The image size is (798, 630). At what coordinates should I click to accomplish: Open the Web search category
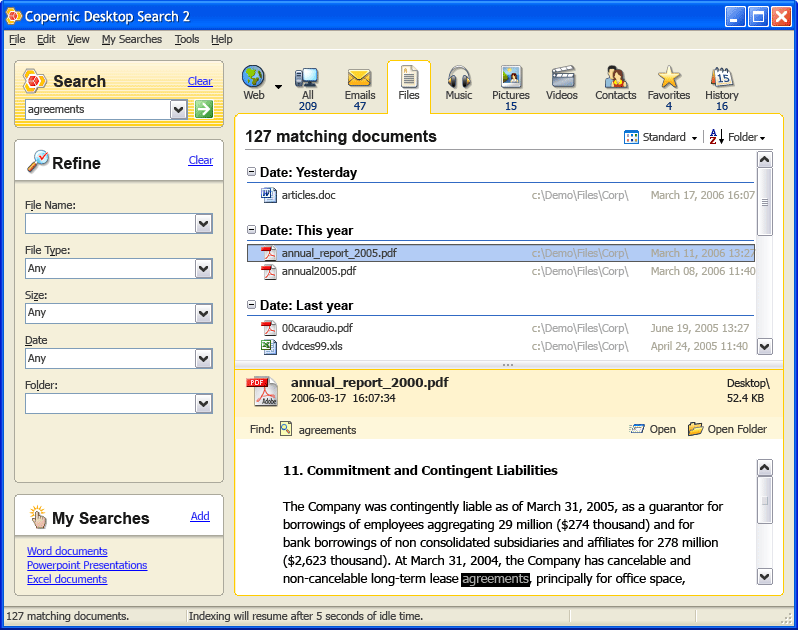[254, 82]
